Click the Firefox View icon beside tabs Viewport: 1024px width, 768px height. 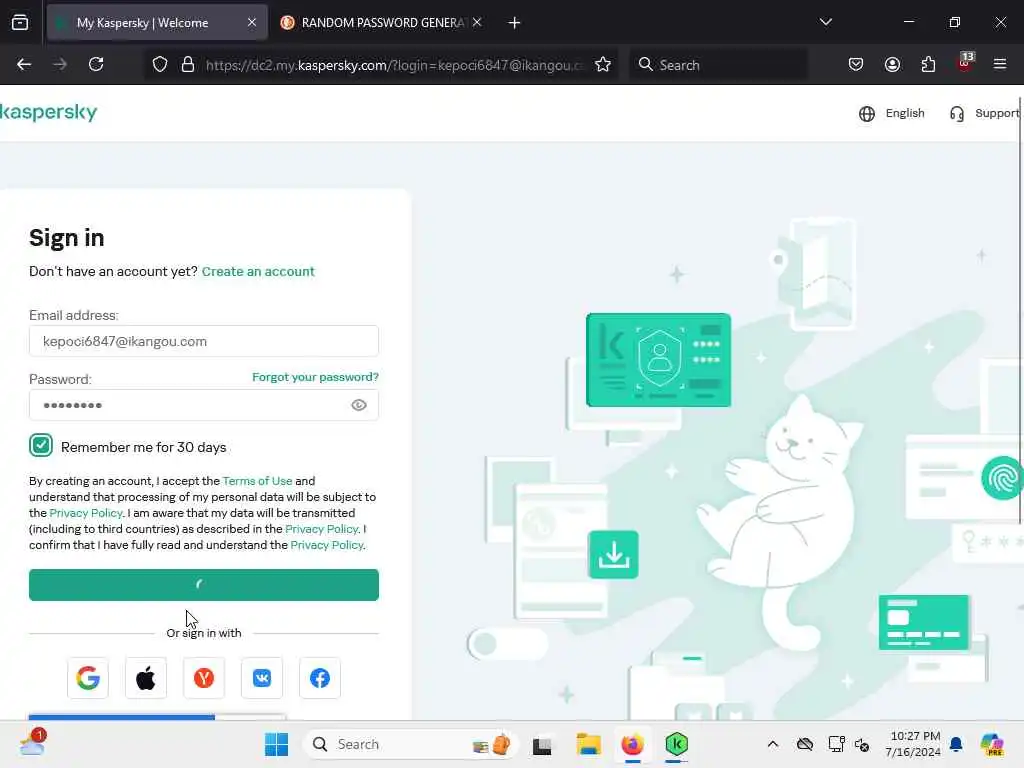[x=20, y=23]
